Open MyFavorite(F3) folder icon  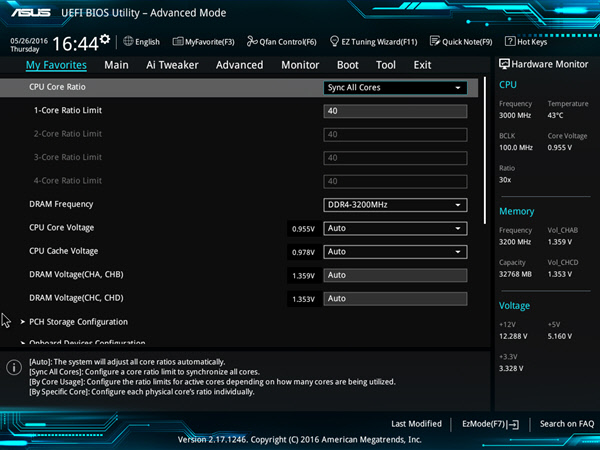pyautogui.click(x=178, y=41)
